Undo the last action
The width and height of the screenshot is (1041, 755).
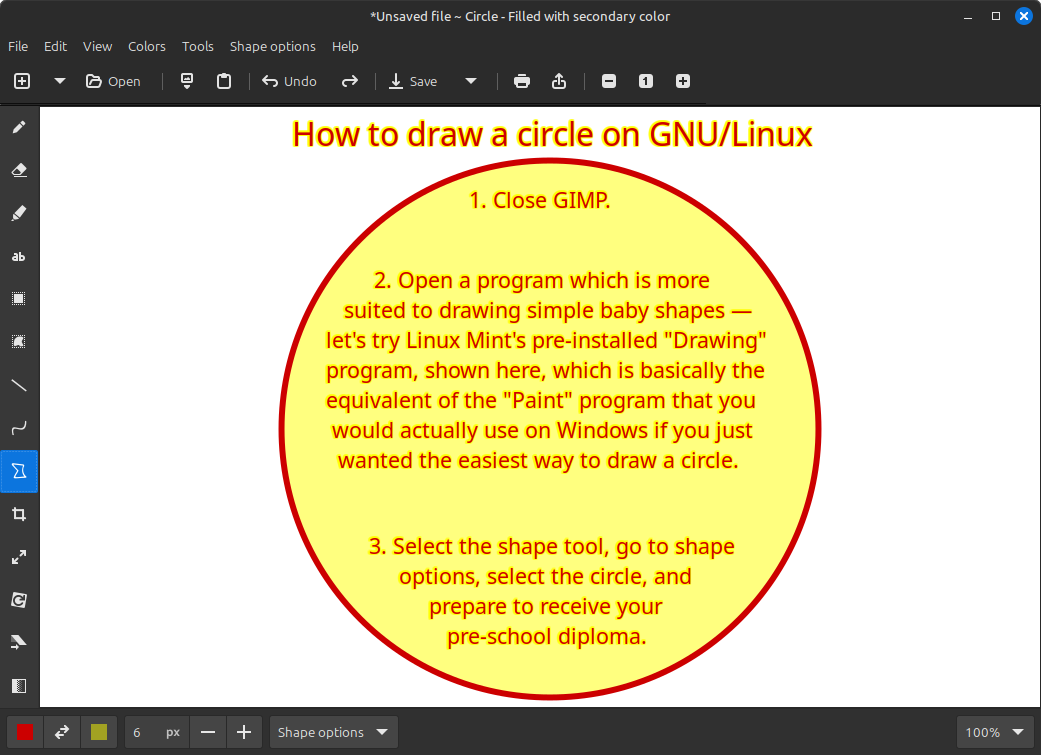289,81
